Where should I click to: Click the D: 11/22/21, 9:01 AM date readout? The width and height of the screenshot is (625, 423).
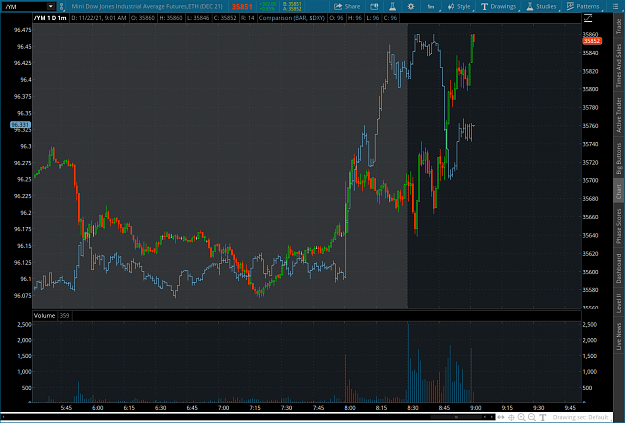99,18
